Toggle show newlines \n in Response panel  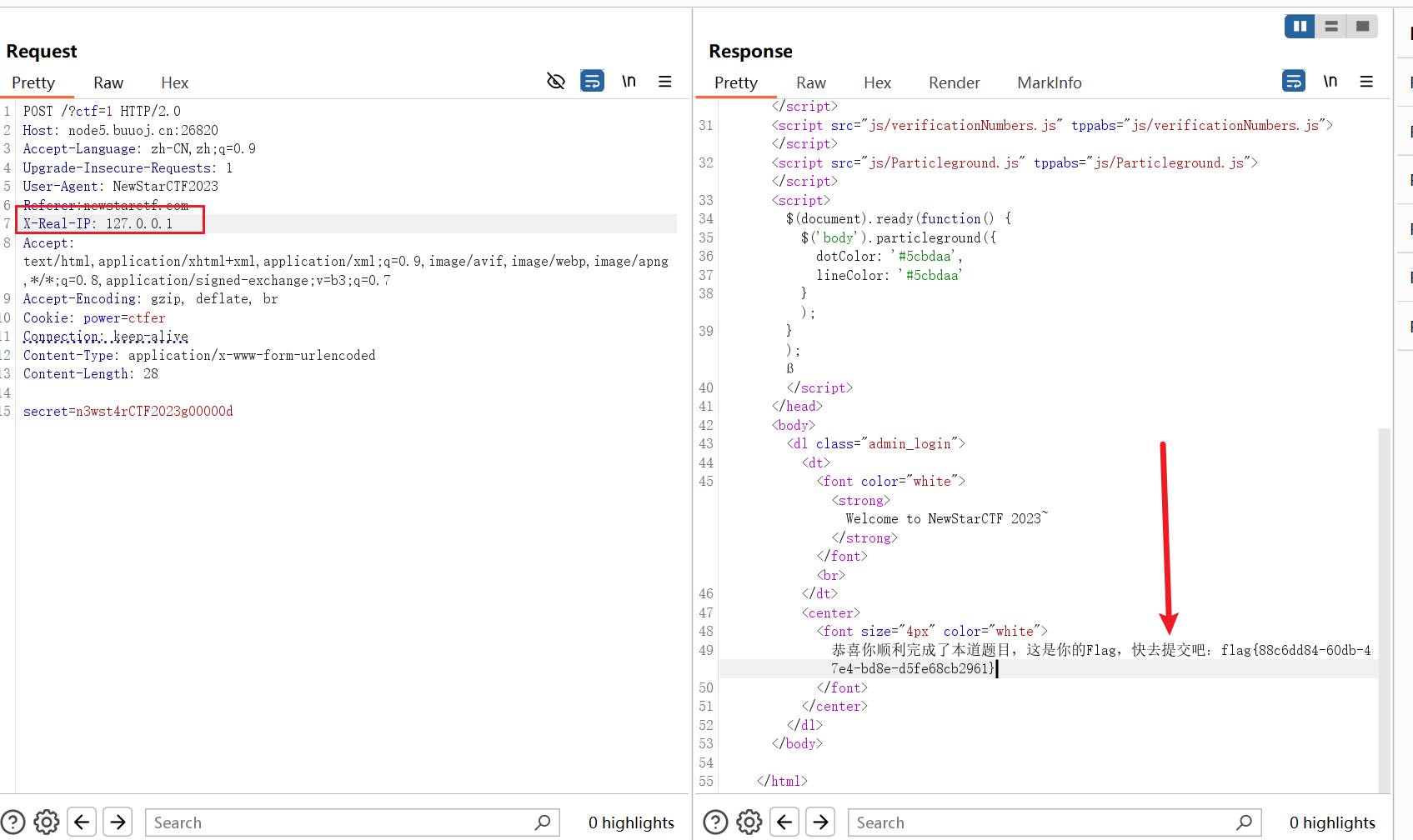coord(1330,81)
